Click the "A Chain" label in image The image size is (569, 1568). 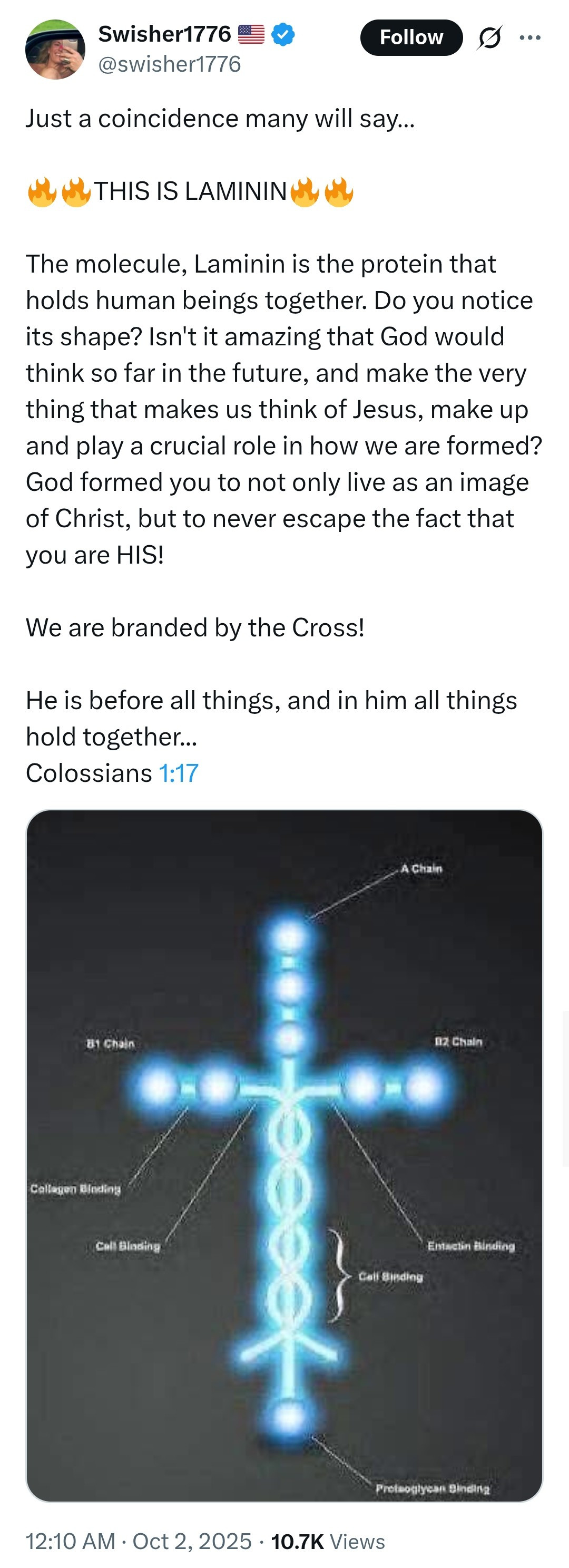coord(421,868)
